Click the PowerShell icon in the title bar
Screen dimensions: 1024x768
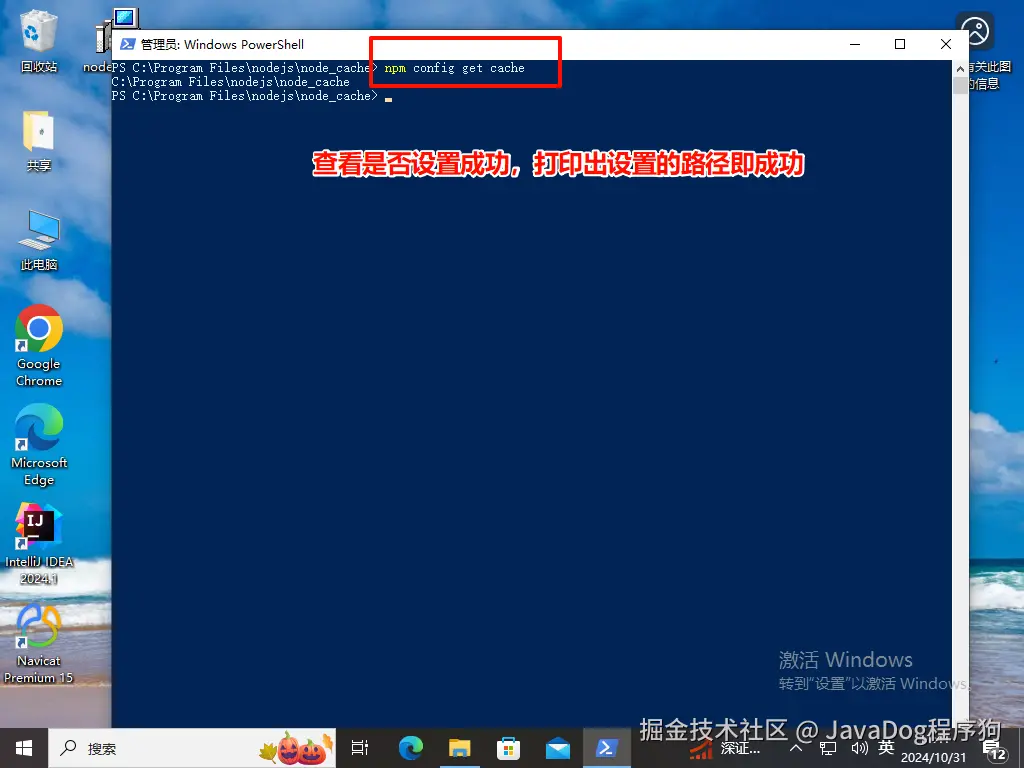point(127,44)
